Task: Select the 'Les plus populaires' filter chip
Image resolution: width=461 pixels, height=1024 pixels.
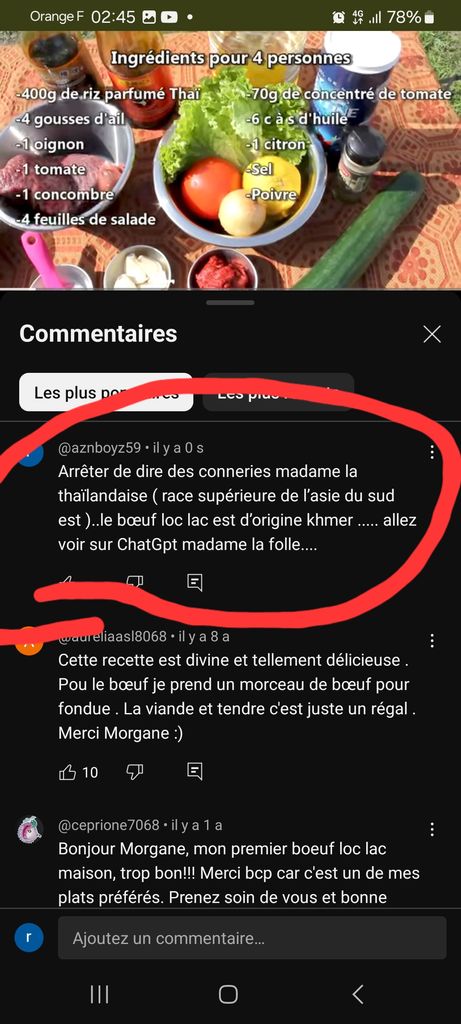Action: click(106, 392)
